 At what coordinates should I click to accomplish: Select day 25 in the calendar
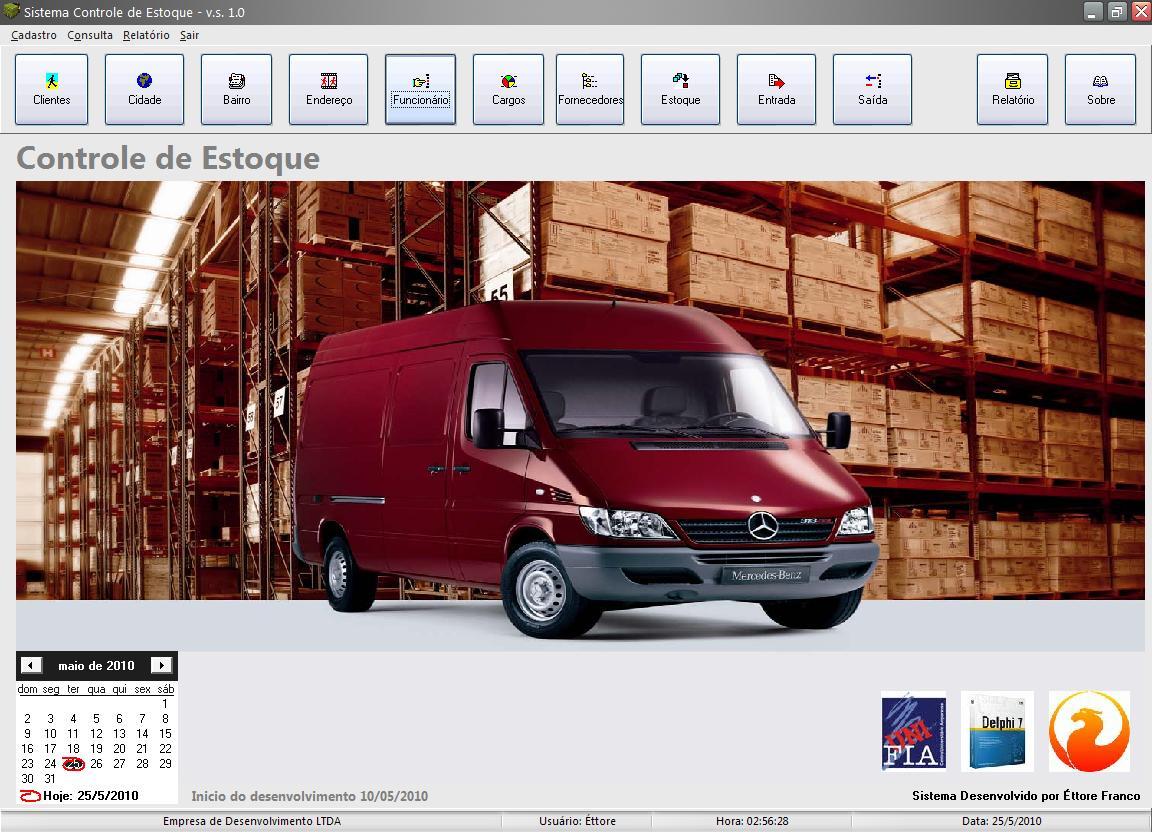[x=73, y=764]
